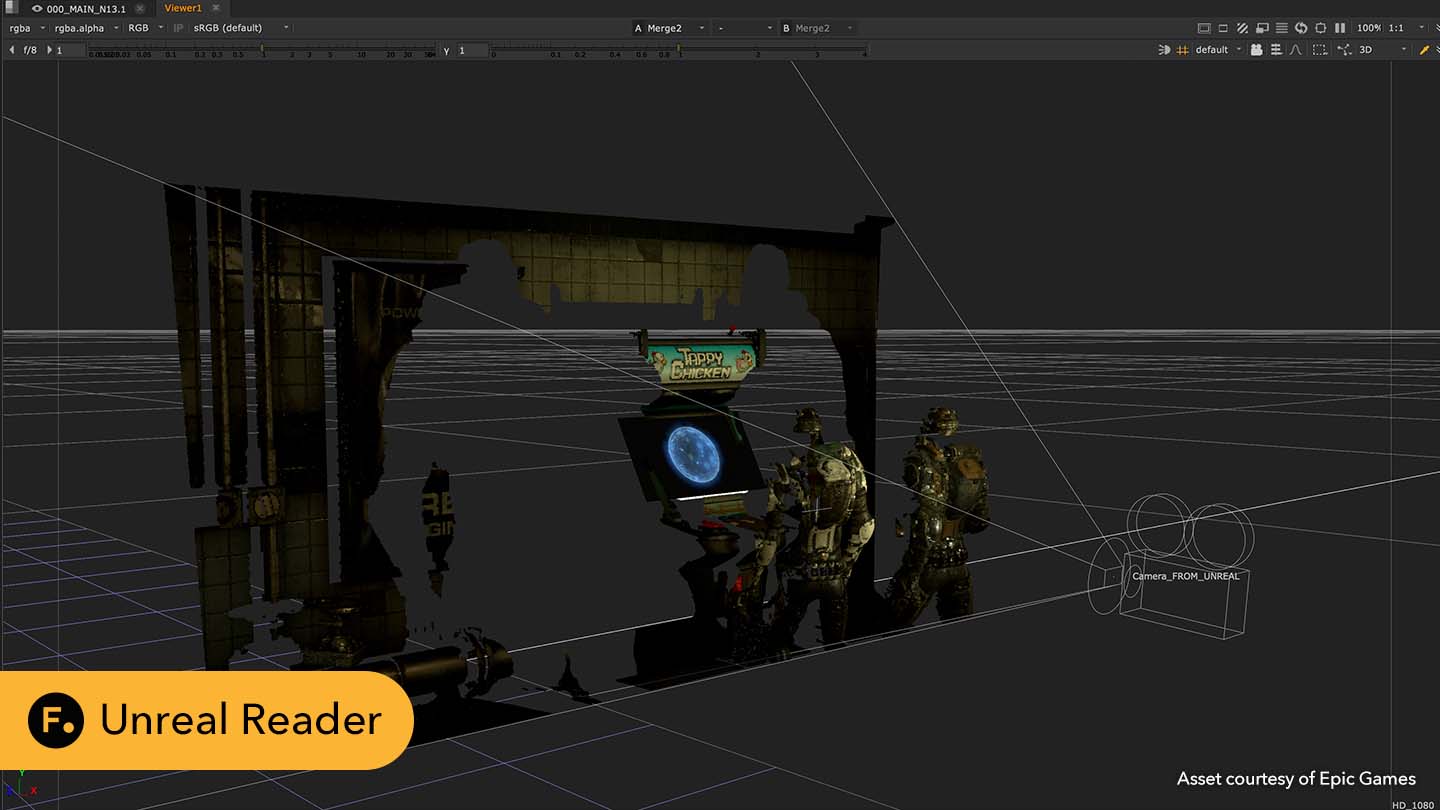The height and width of the screenshot is (810, 1440).
Task: Click the marquee selection mode icon
Action: (x=1320, y=49)
